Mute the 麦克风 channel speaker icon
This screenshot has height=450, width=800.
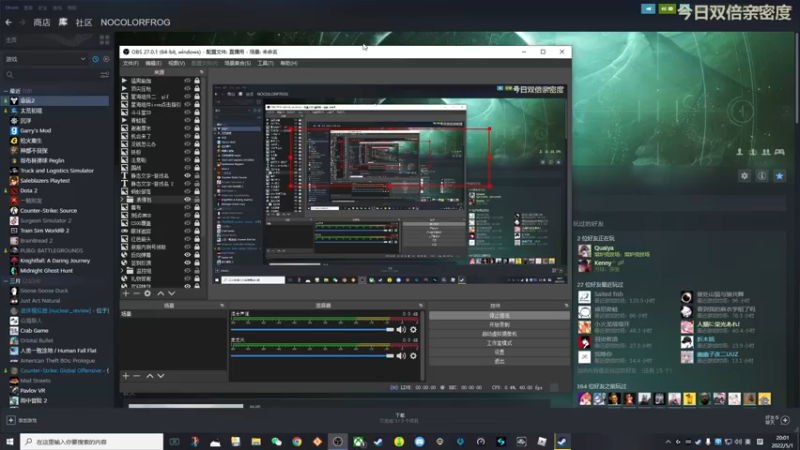[x=402, y=356]
